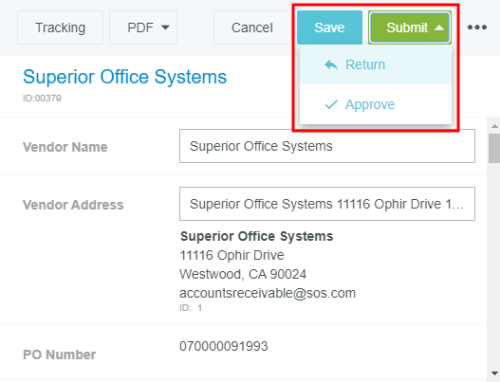
Task: Click the Approve checkmark icon
Action: tap(331, 105)
